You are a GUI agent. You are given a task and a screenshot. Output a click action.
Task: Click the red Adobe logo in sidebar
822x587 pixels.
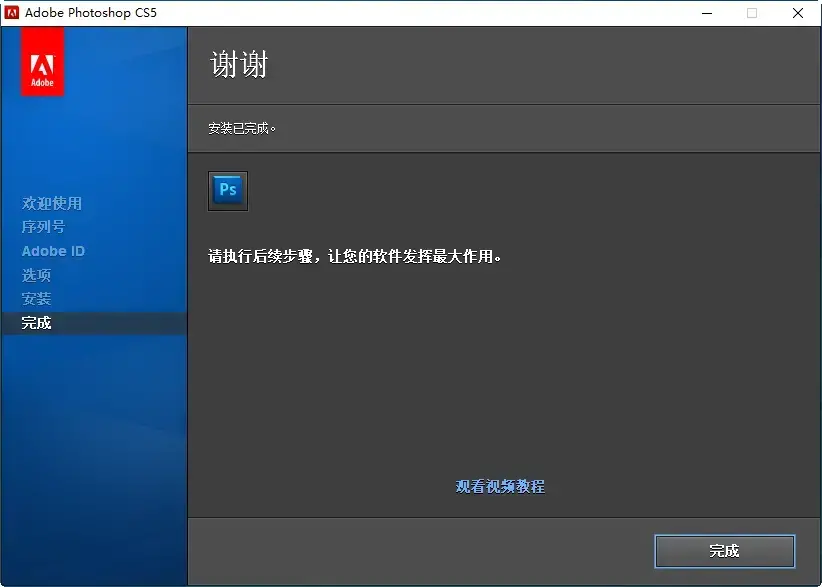pyautogui.click(x=42, y=62)
